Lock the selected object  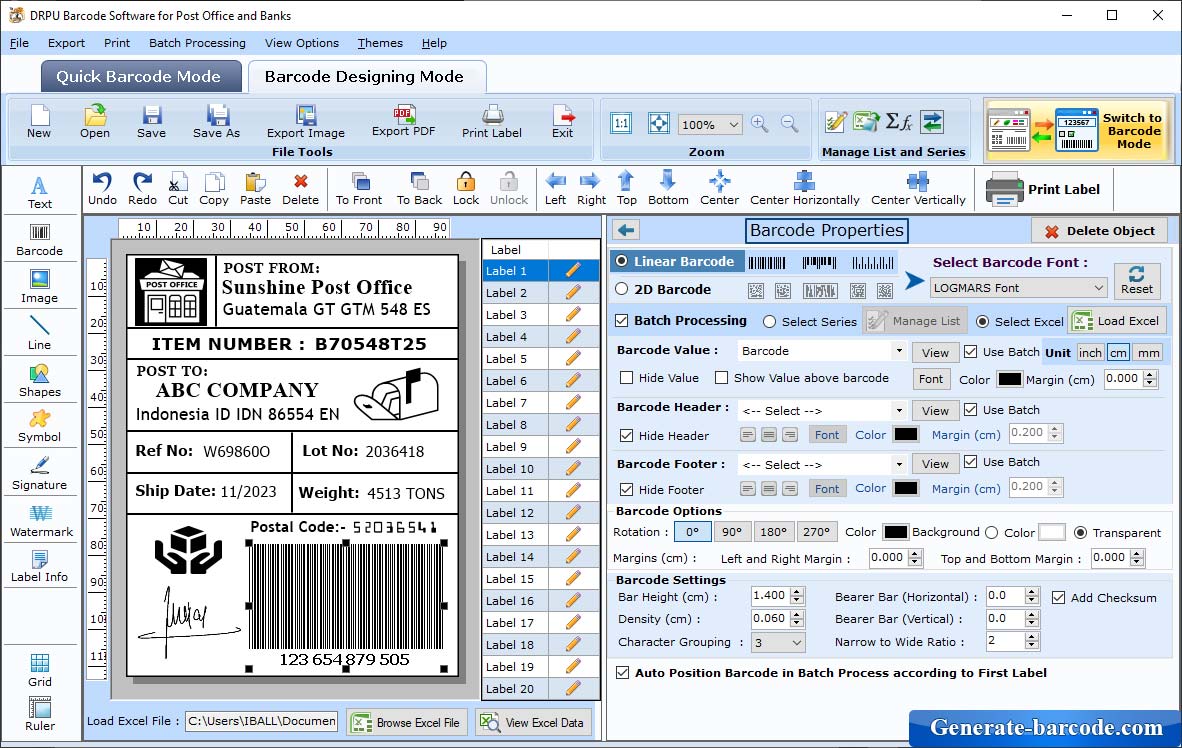pyautogui.click(x=466, y=189)
